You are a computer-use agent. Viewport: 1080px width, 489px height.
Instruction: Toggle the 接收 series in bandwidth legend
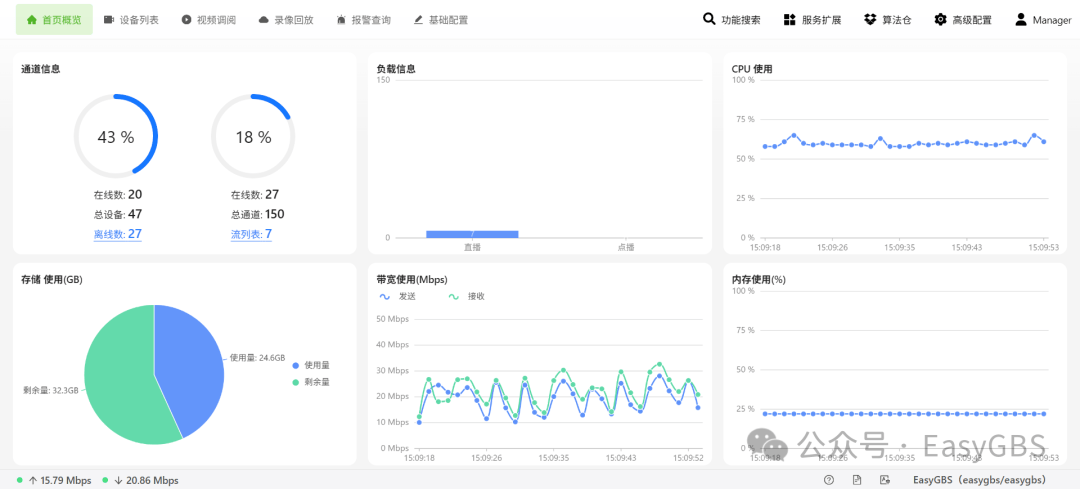click(x=467, y=296)
